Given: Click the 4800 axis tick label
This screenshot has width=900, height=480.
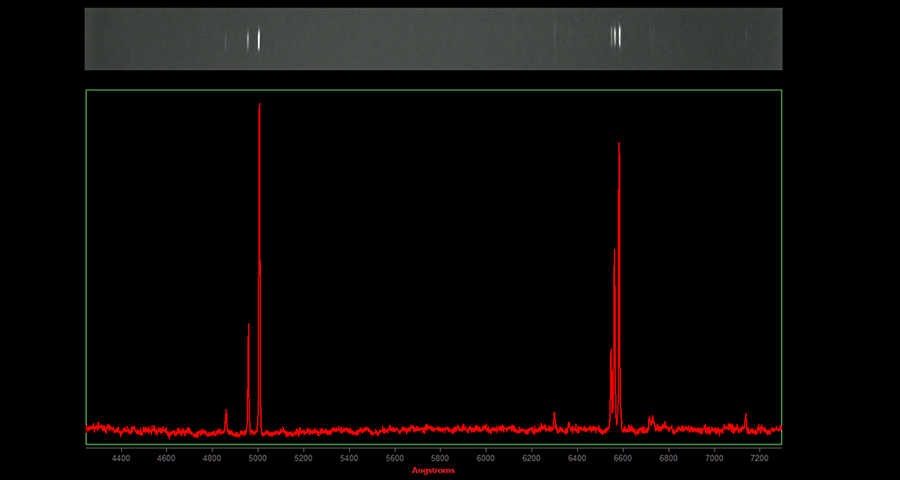Looking at the screenshot, I should pyautogui.click(x=212, y=458).
